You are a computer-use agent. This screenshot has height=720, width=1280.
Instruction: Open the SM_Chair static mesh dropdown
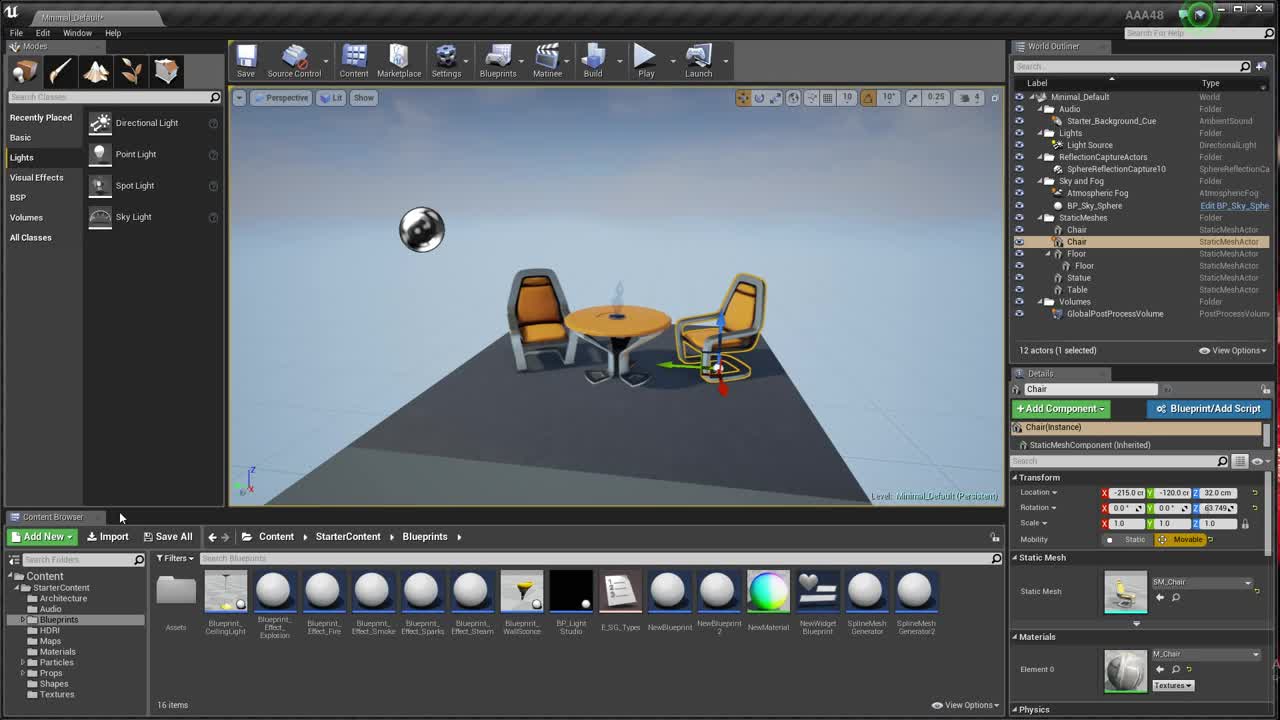point(1202,582)
